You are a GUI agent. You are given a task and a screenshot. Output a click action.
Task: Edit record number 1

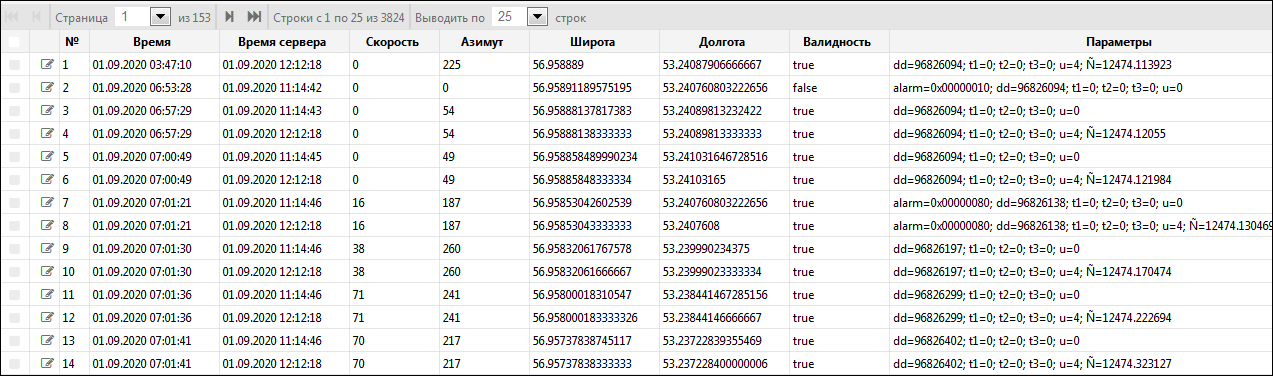[x=46, y=65]
